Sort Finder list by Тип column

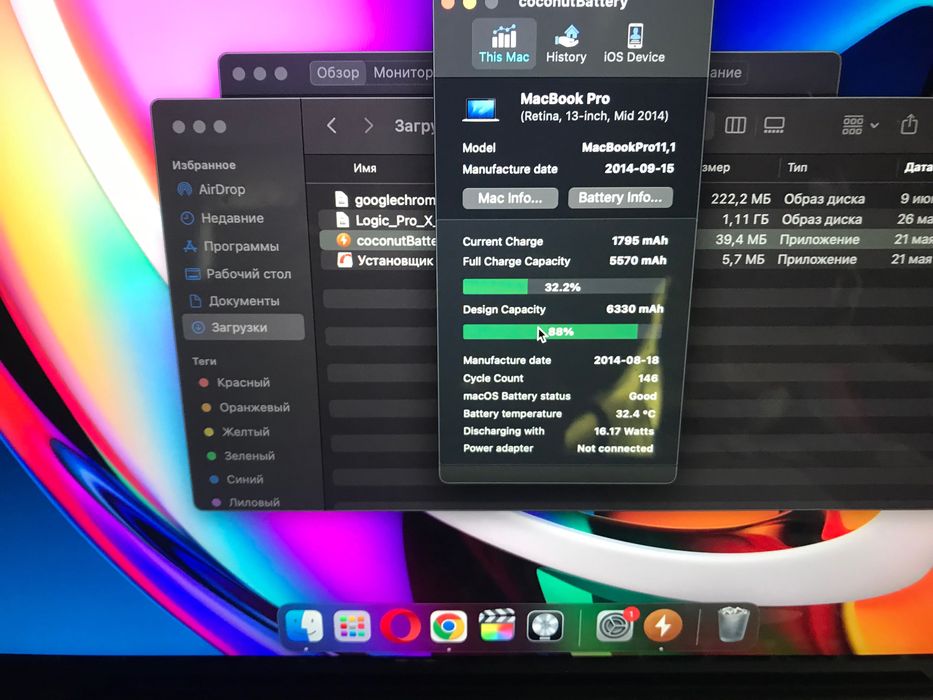click(797, 168)
